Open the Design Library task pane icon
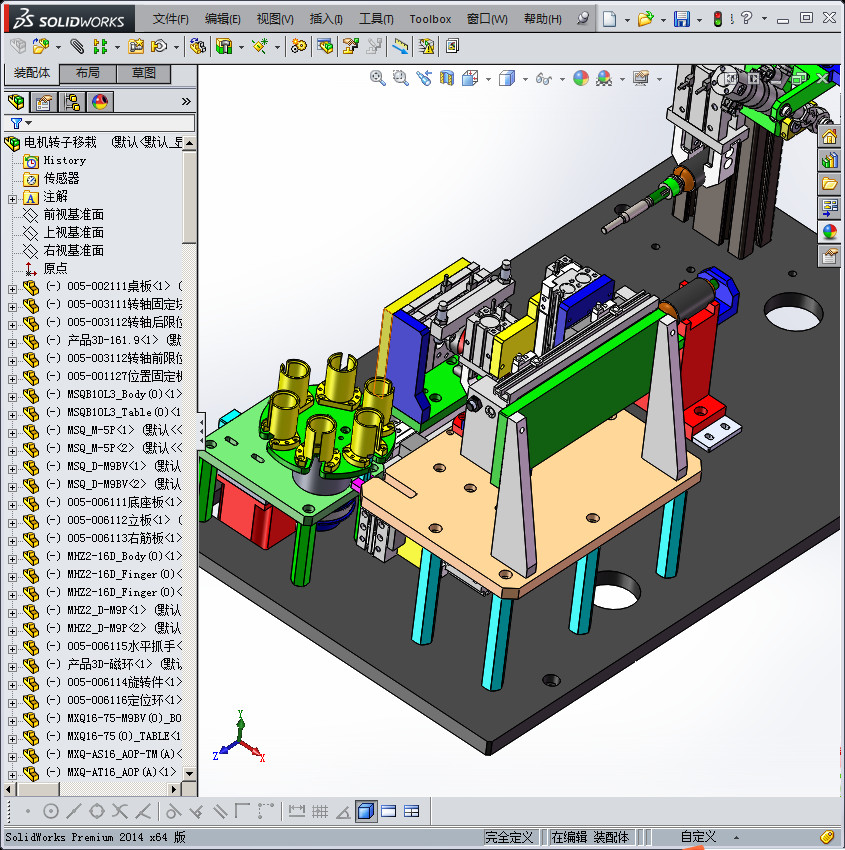This screenshot has height=850, width=845. tap(829, 160)
